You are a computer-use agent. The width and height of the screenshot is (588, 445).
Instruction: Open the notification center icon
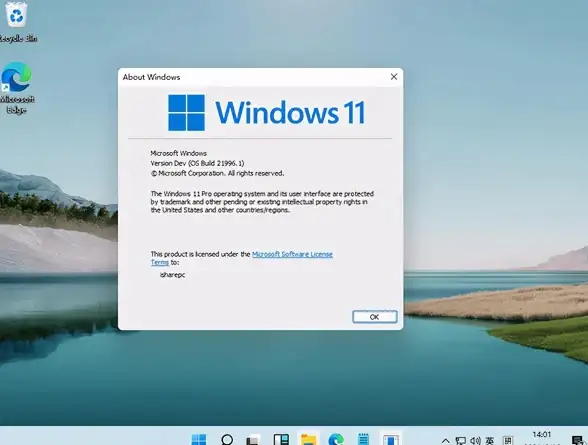click(578, 441)
